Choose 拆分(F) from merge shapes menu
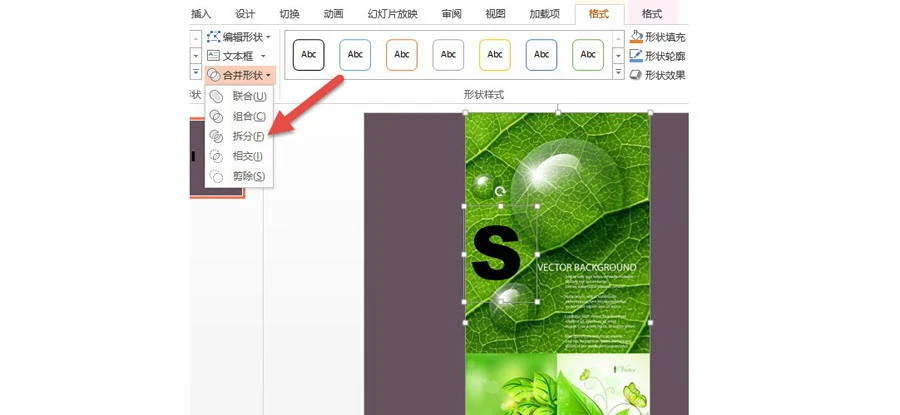The width and height of the screenshot is (900, 415). [239, 136]
